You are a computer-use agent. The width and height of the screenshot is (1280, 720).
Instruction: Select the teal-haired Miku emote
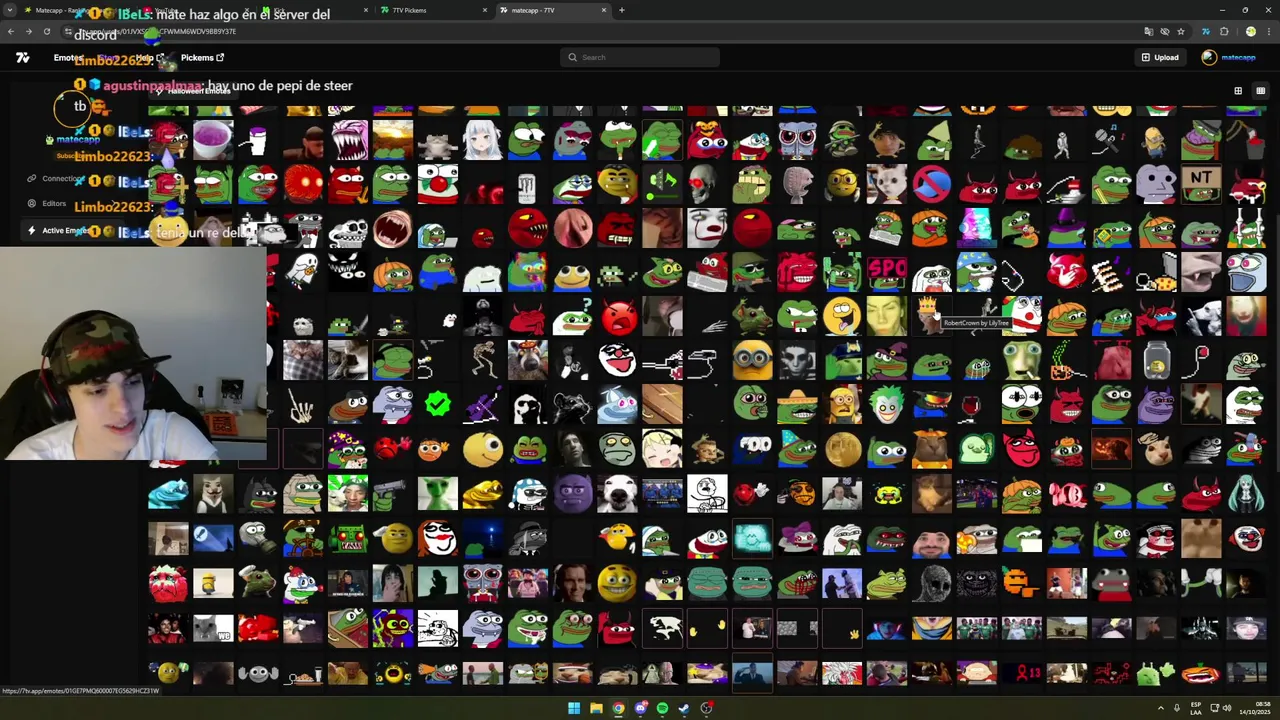[x=1246, y=493]
